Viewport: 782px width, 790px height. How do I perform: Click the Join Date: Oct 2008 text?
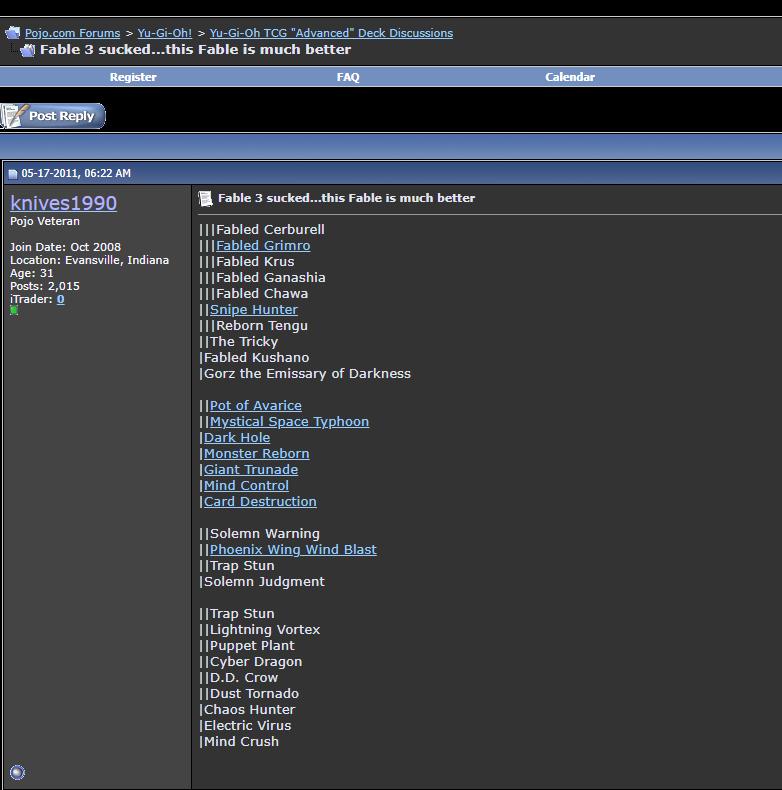tap(66, 247)
